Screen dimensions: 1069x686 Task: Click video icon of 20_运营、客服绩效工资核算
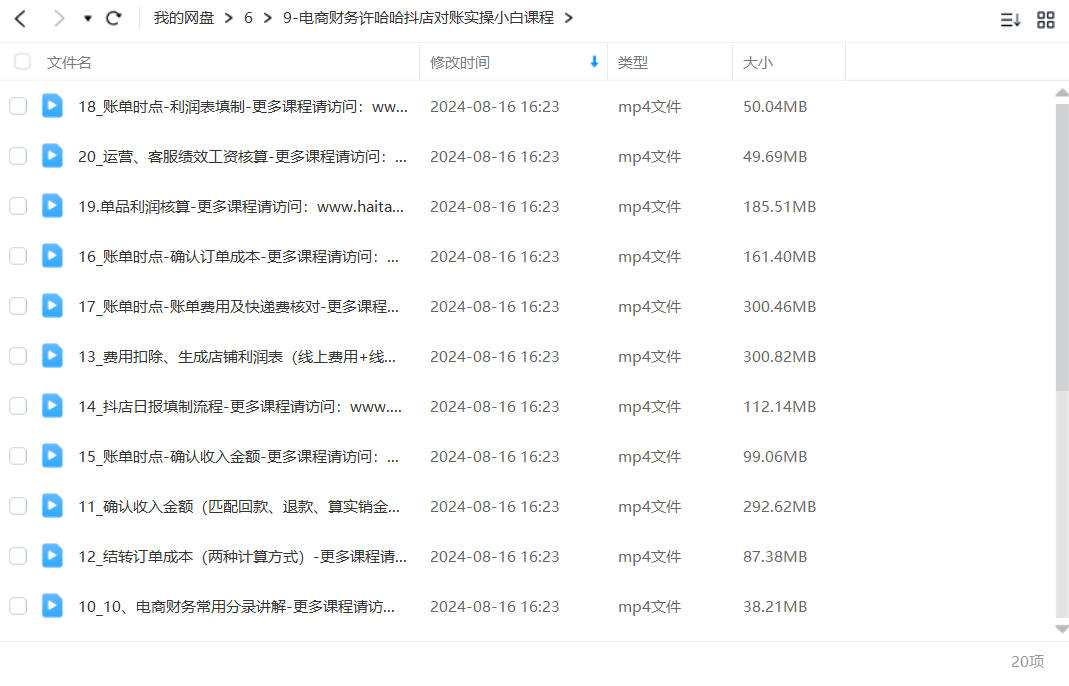pyautogui.click(x=52, y=156)
